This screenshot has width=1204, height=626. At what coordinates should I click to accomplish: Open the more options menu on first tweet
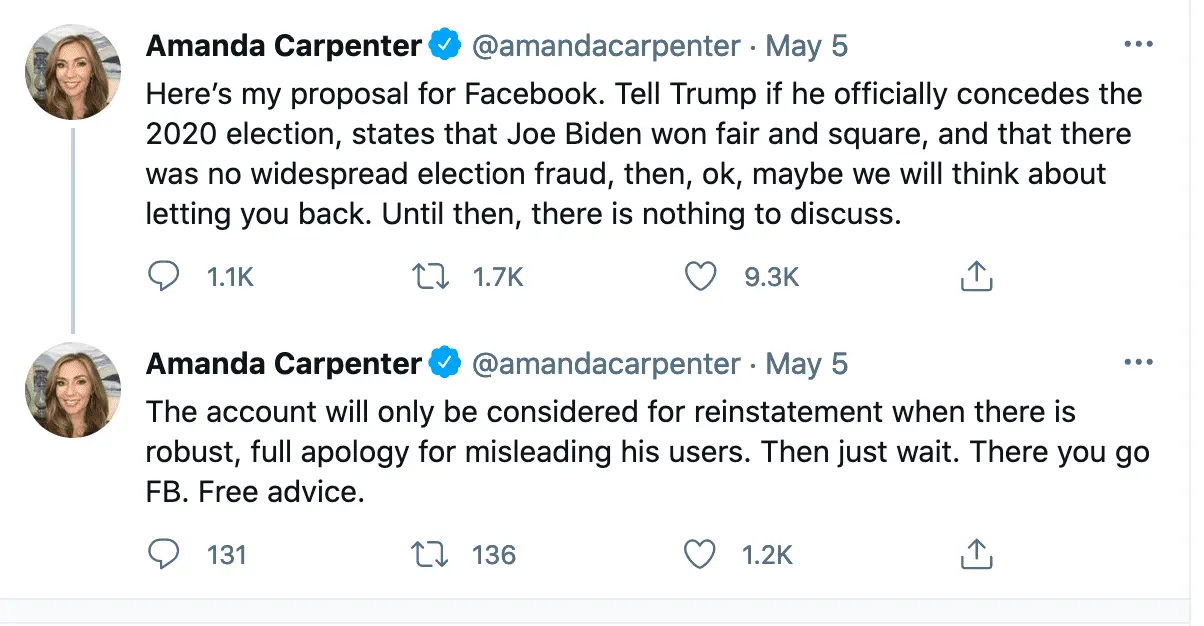tap(1139, 45)
